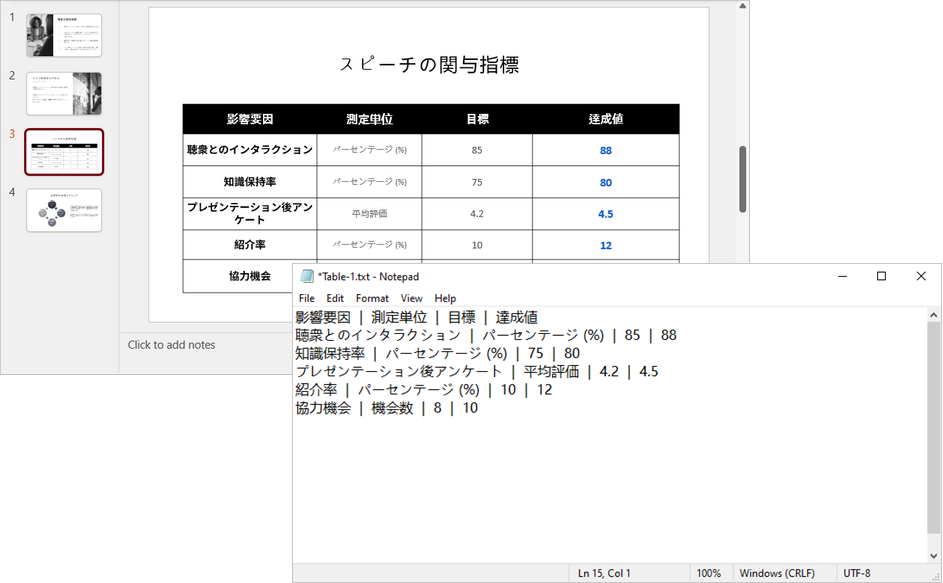Click the blue 88 value in table
The width and height of the screenshot is (943, 583).
point(606,150)
